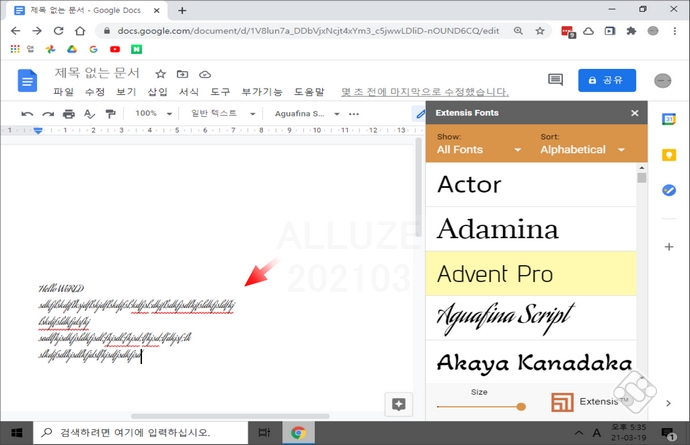Click the move to folder icon
Screen dimensions: 690x445
(182, 74)
